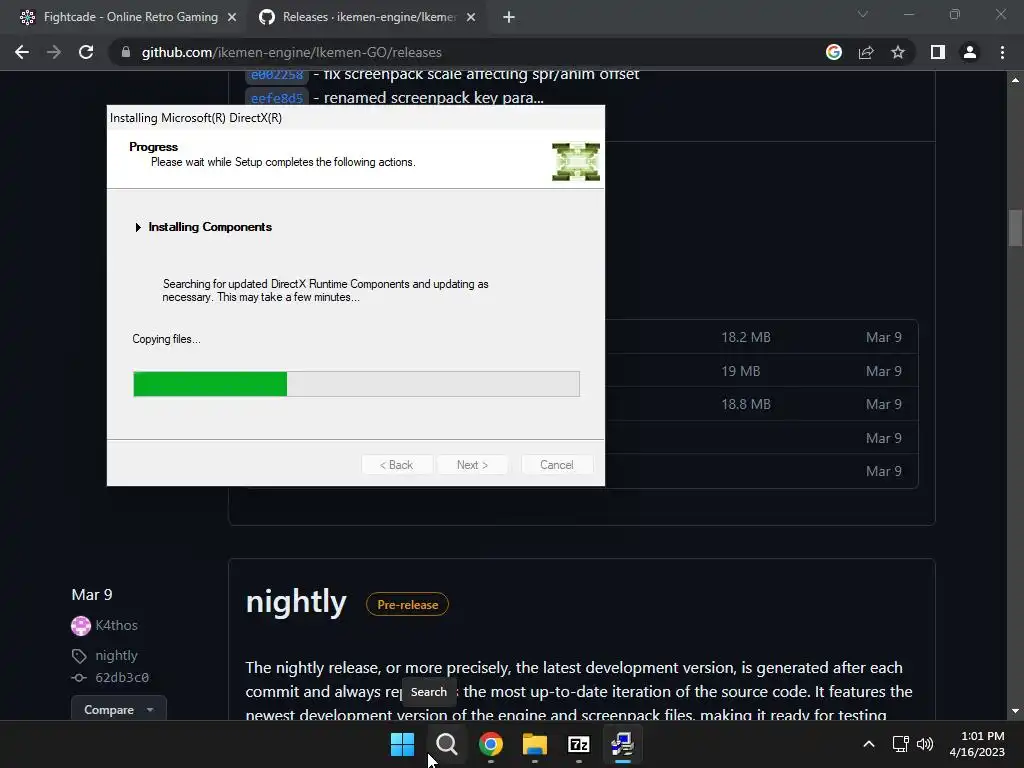Open taskbar Search
Viewport: 1024px width, 768px height.
(447, 744)
